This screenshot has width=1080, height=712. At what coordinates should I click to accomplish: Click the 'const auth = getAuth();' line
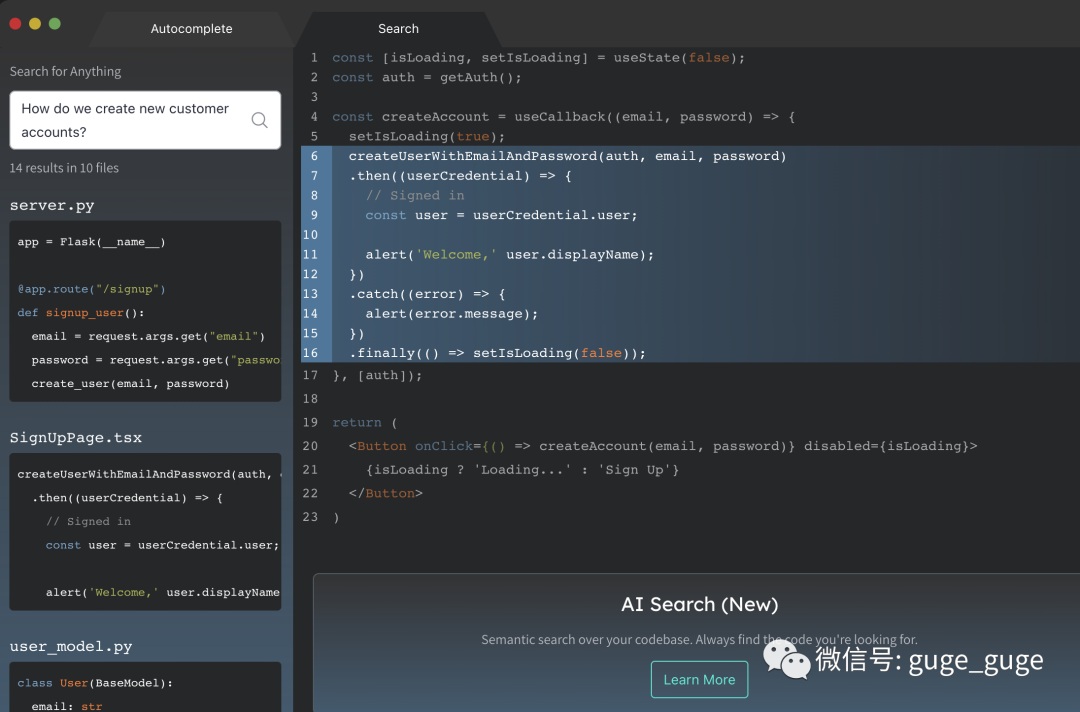pos(427,77)
